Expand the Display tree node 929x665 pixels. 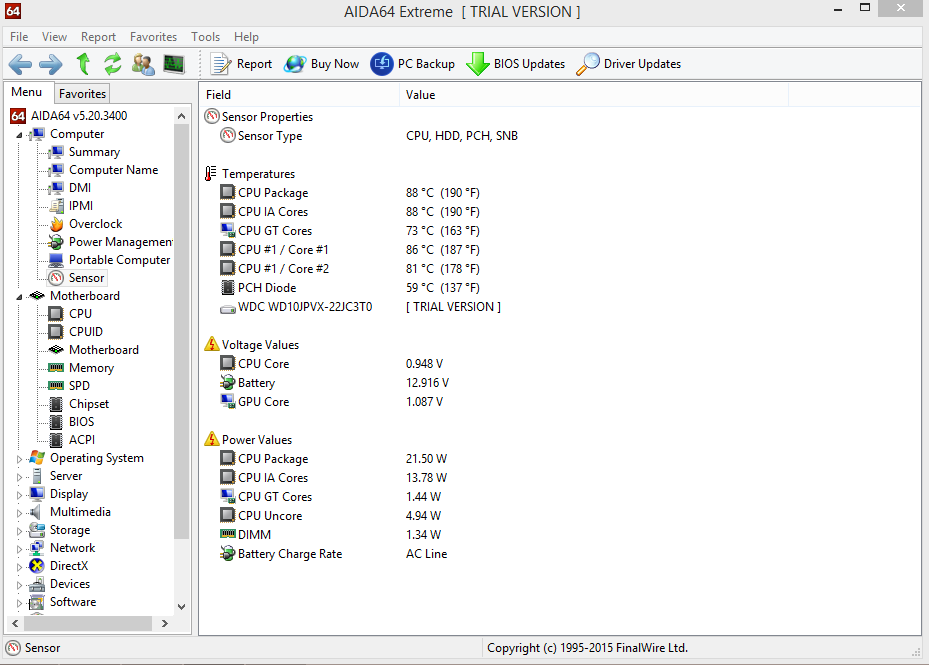click(x=19, y=495)
